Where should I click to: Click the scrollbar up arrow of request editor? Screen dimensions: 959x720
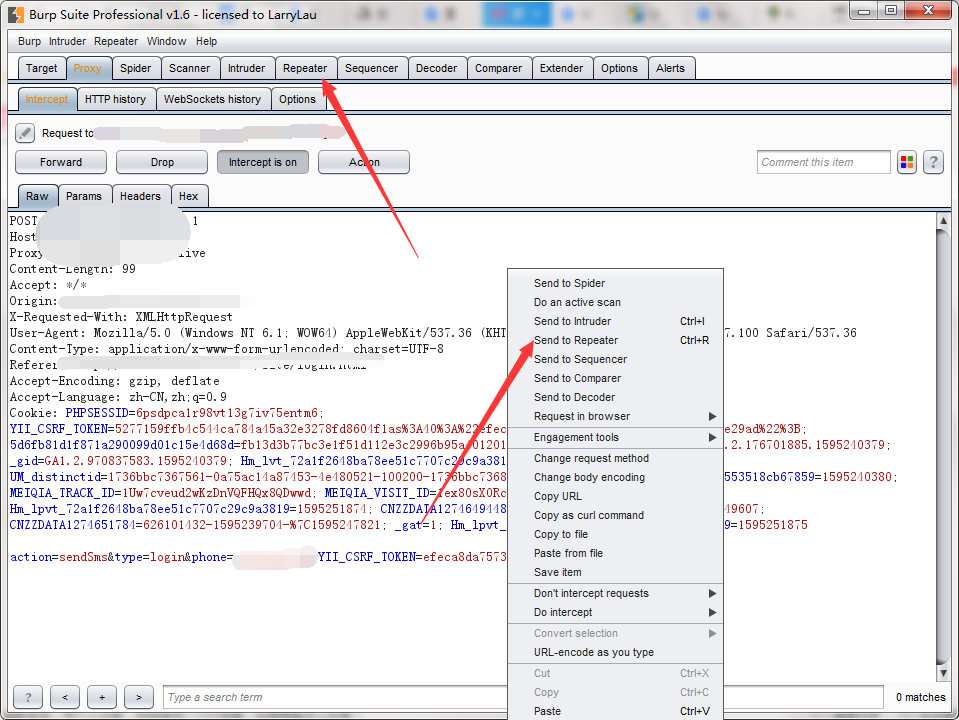click(x=943, y=220)
